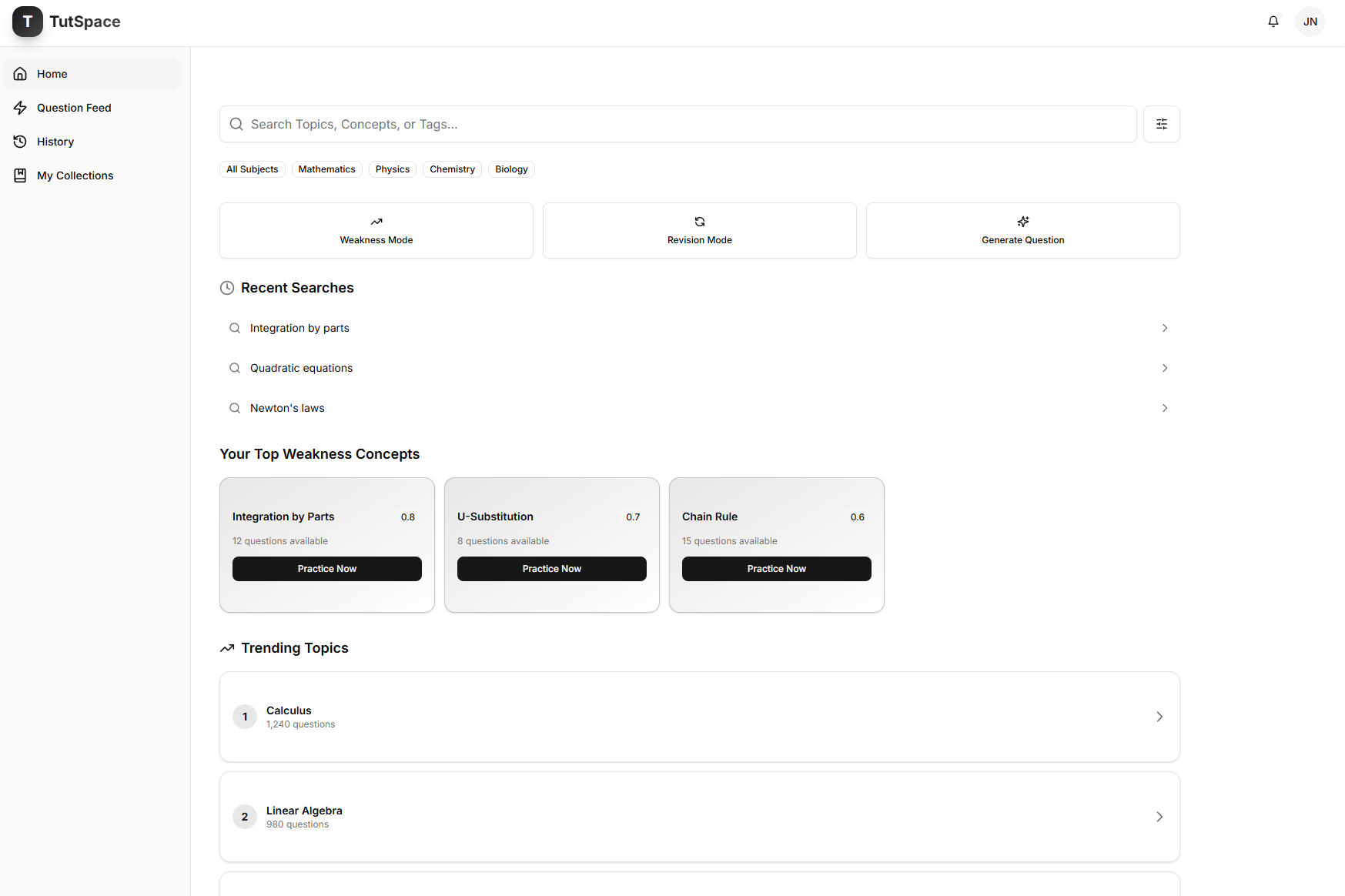1345x896 pixels.
Task: Click Practice Now for Chain Rule
Action: pos(776,568)
